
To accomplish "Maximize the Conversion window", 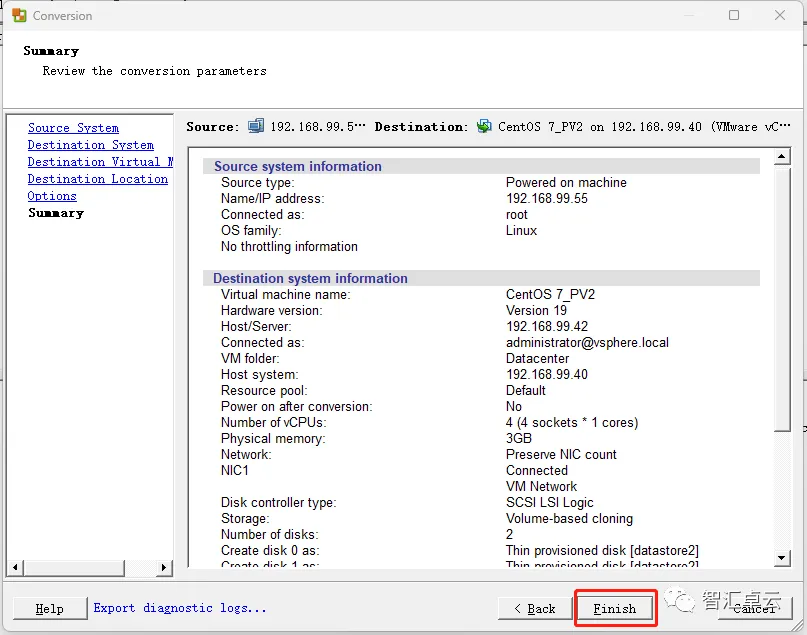I will 734,15.
